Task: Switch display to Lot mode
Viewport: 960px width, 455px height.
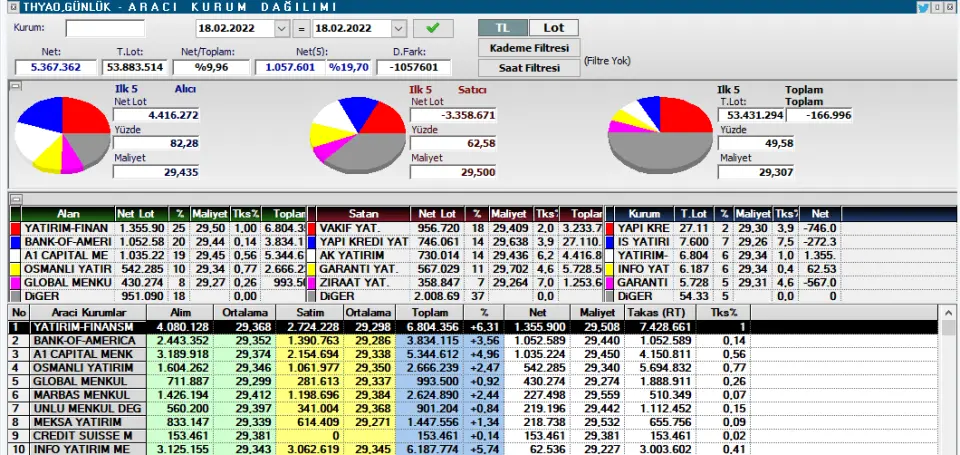Action: click(553, 28)
